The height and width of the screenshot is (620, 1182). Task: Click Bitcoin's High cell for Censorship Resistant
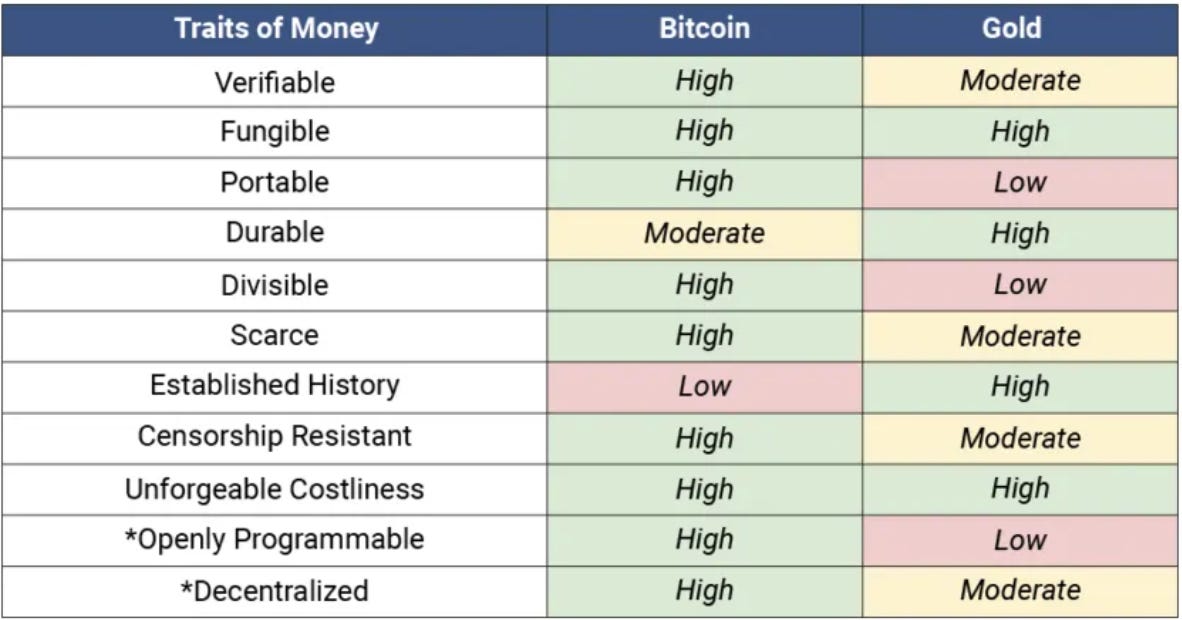(705, 438)
